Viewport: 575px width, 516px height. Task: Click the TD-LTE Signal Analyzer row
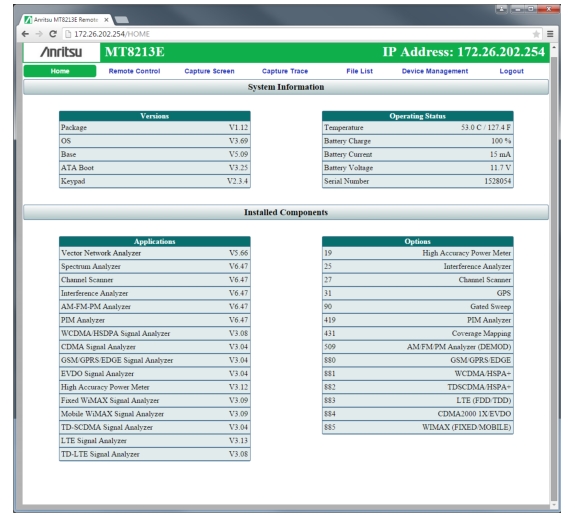(x=155, y=454)
